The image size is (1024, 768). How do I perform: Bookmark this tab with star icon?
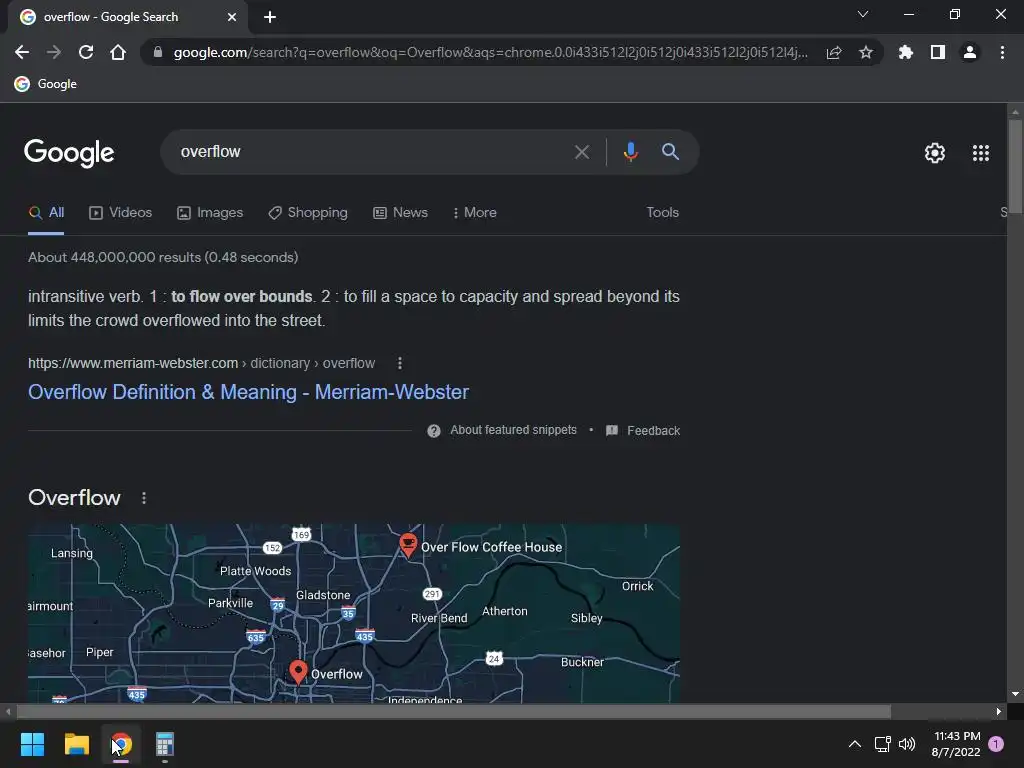pyautogui.click(x=866, y=52)
